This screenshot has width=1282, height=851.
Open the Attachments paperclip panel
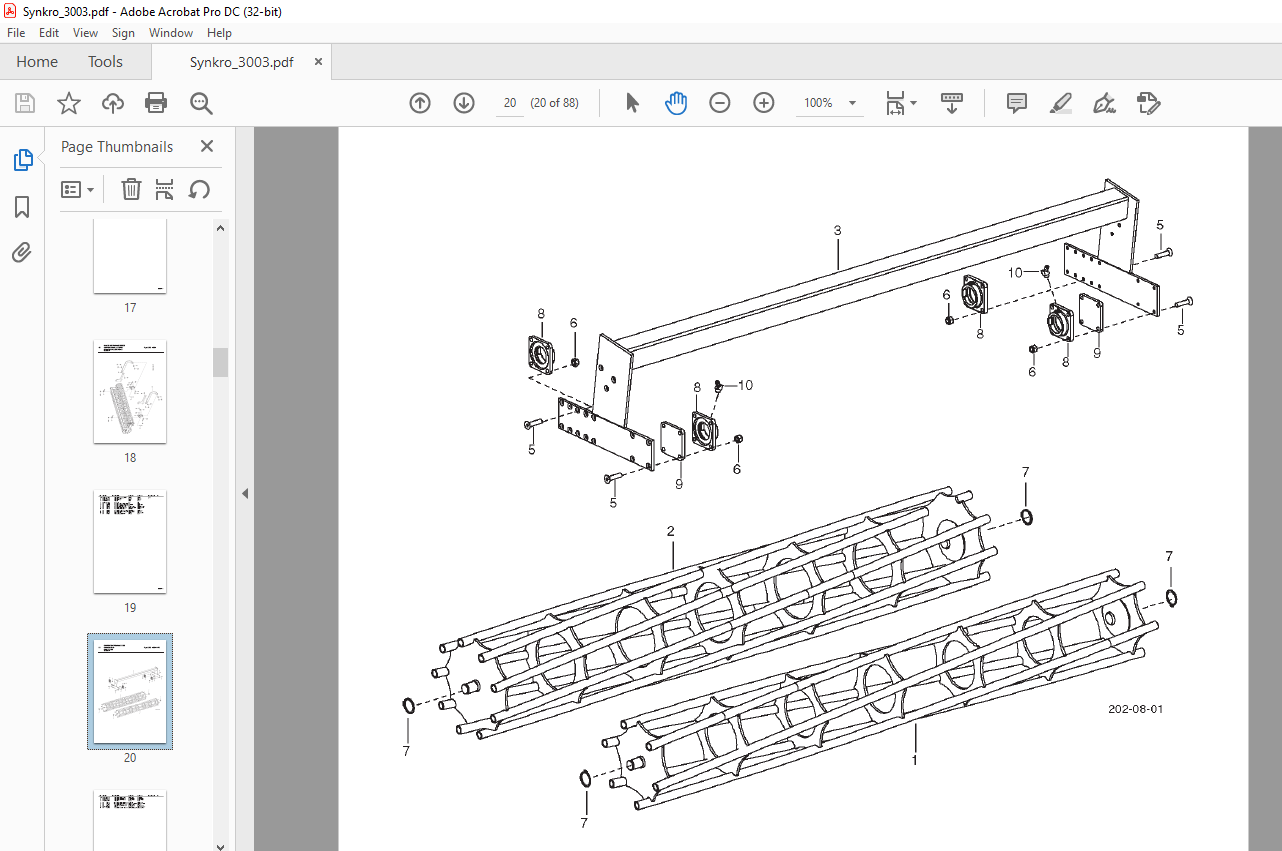coord(22,253)
